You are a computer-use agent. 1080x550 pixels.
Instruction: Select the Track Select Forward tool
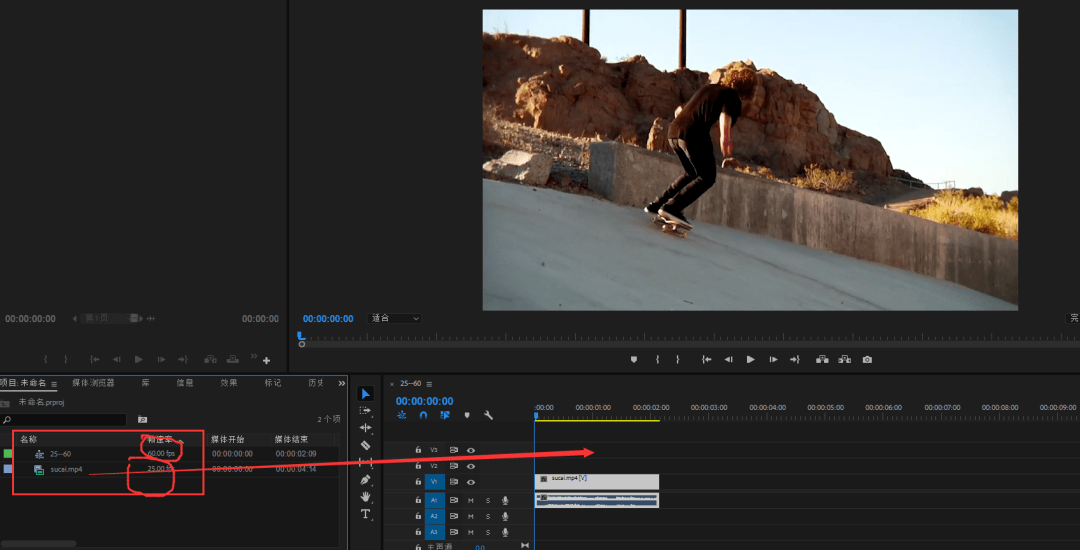coord(366,410)
